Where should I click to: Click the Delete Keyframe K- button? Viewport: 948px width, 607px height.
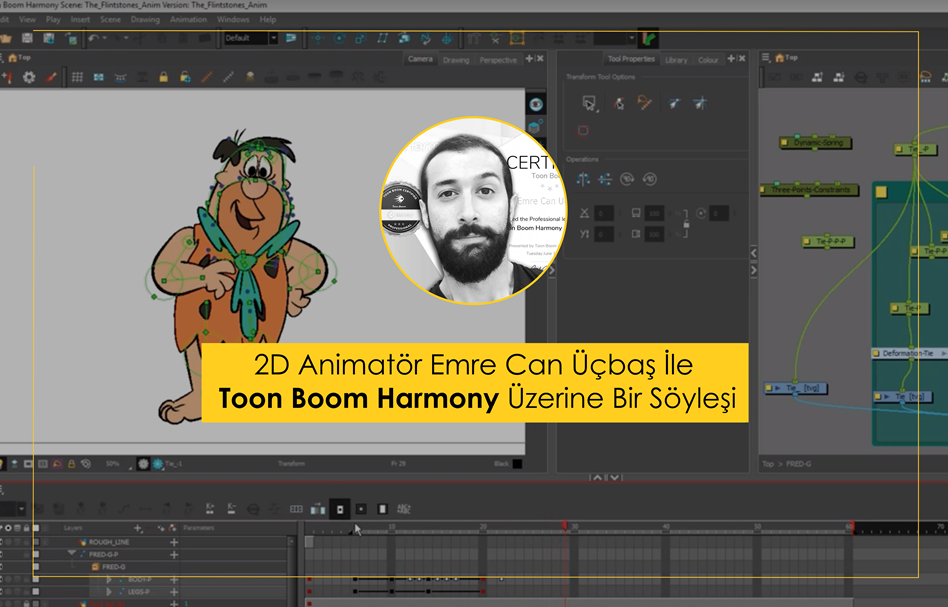tap(231, 508)
